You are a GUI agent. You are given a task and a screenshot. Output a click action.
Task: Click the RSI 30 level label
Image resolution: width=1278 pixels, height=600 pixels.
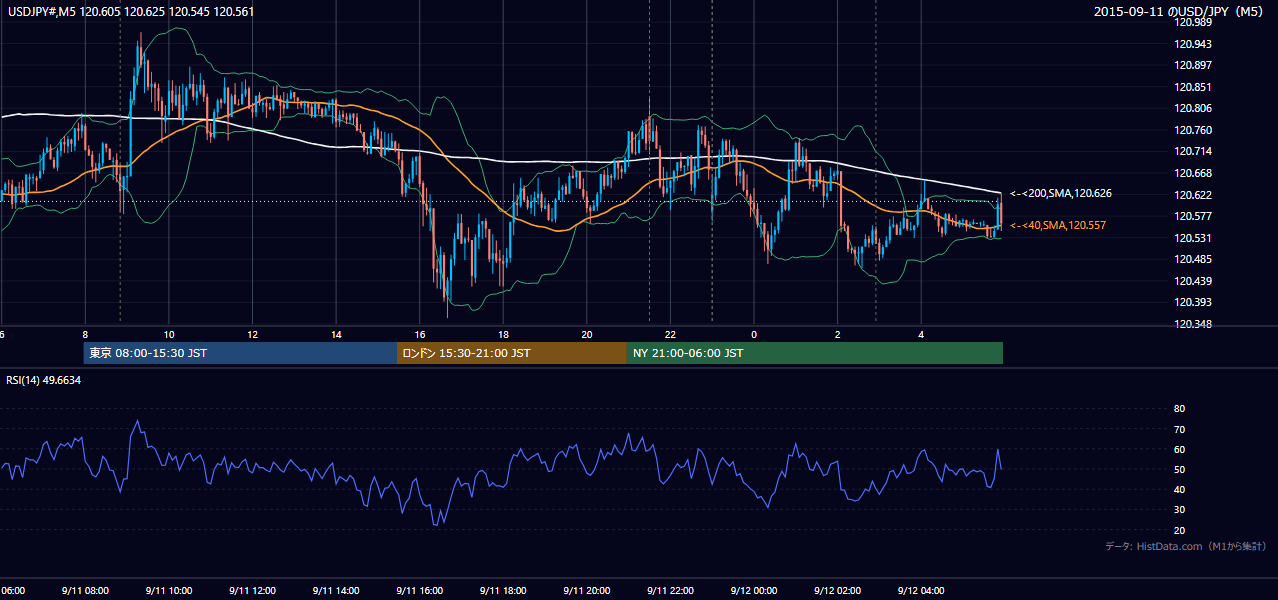point(1179,510)
